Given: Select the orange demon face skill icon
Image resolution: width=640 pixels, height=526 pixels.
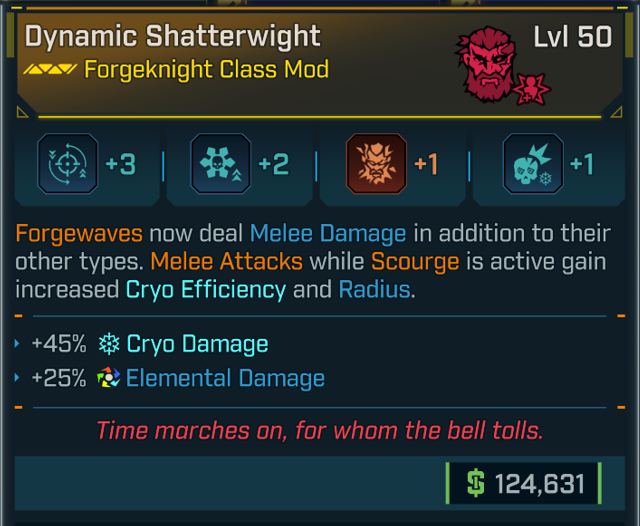Looking at the screenshot, I should pyautogui.click(x=375, y=164).
